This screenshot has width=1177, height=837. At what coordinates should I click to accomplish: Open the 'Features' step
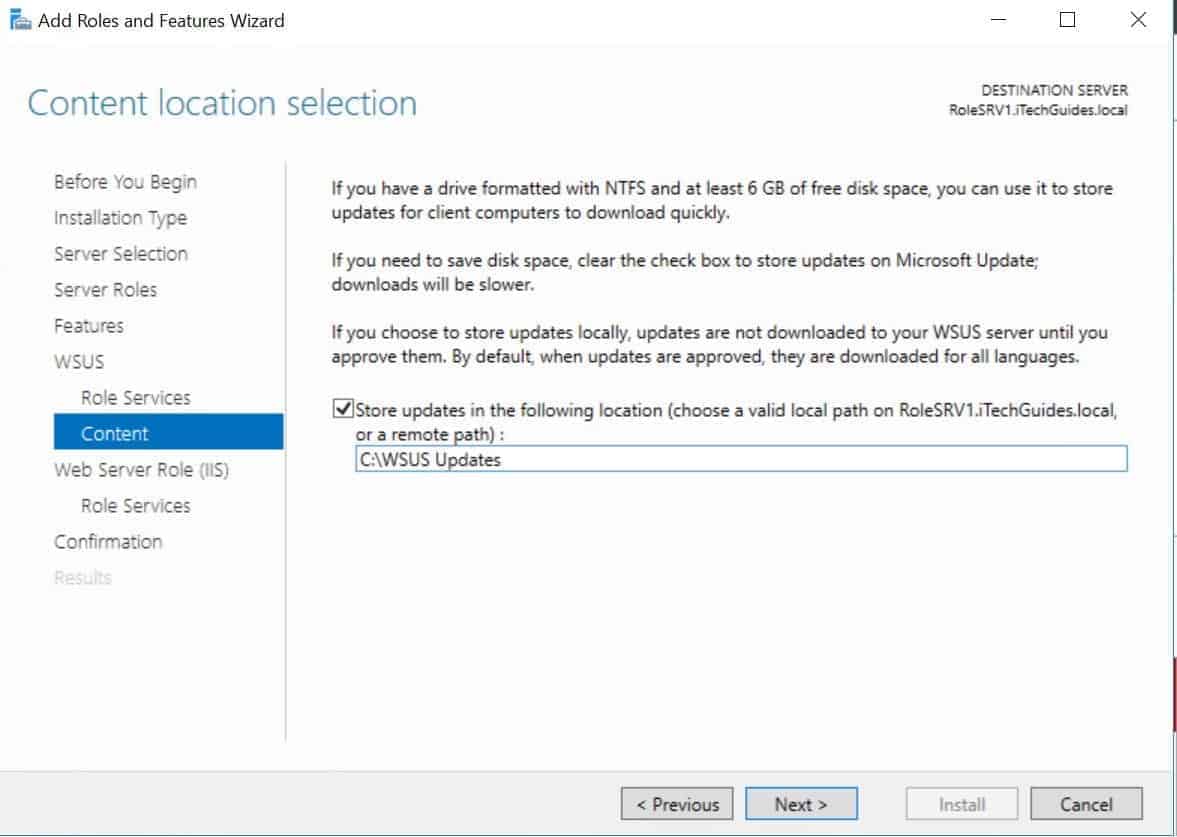(88, 325)
